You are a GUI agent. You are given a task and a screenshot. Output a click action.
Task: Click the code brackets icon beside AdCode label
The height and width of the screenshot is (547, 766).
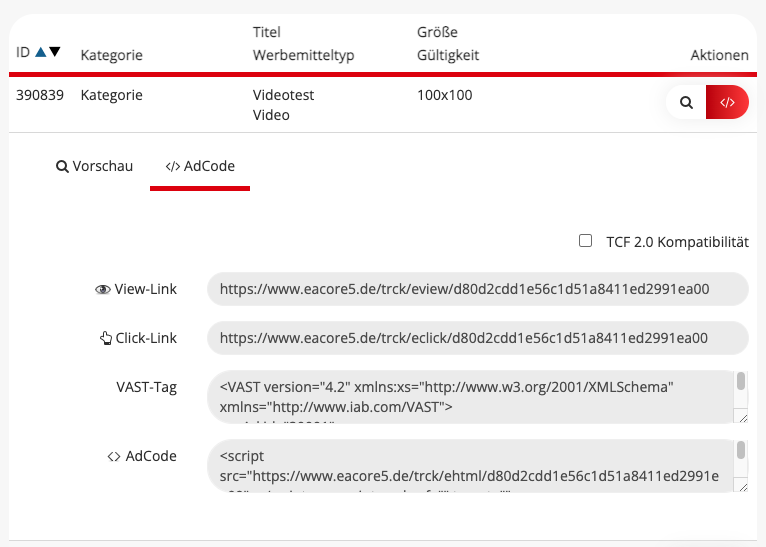(113, 457)
